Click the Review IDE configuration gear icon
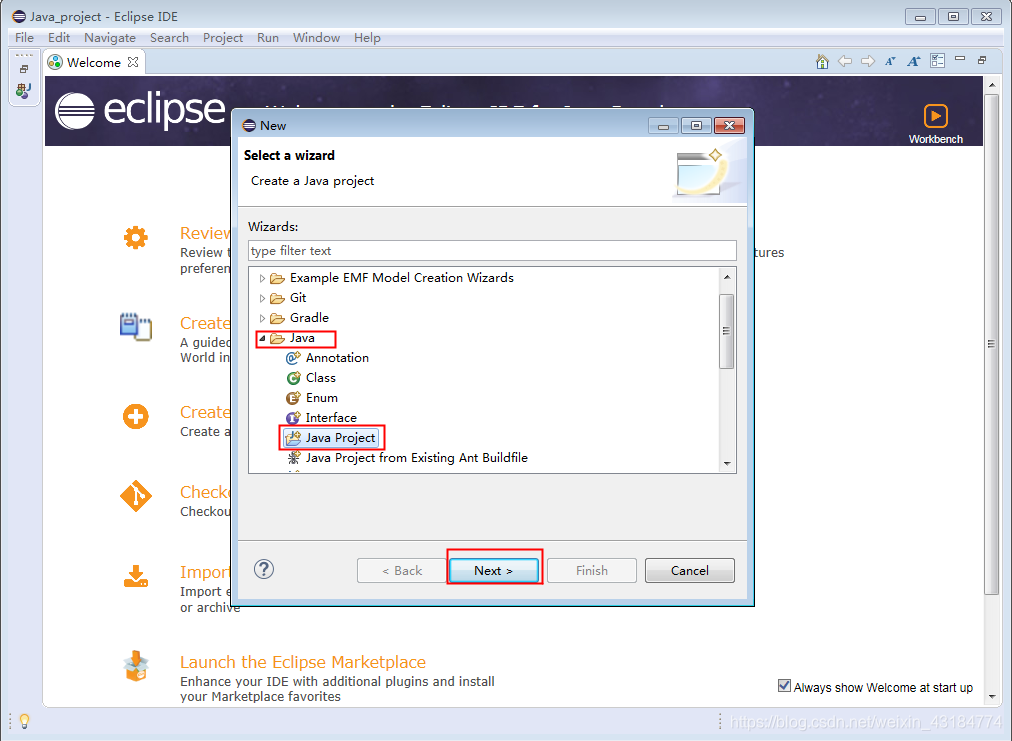The image size is (1012, 741). tap(136, 238)
